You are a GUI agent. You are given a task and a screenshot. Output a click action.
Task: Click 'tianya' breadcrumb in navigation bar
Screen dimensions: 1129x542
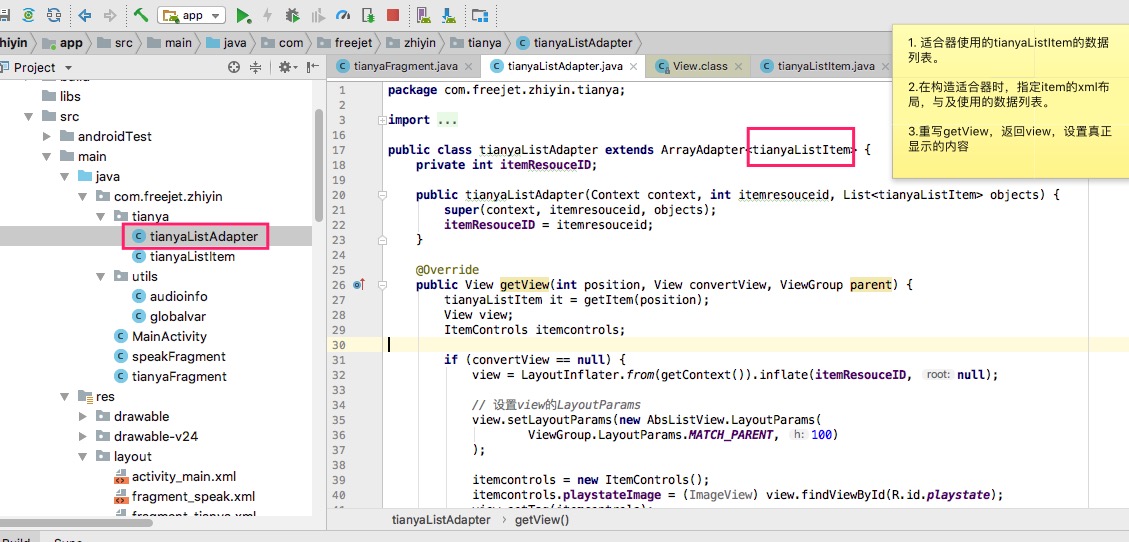(476, 42)
